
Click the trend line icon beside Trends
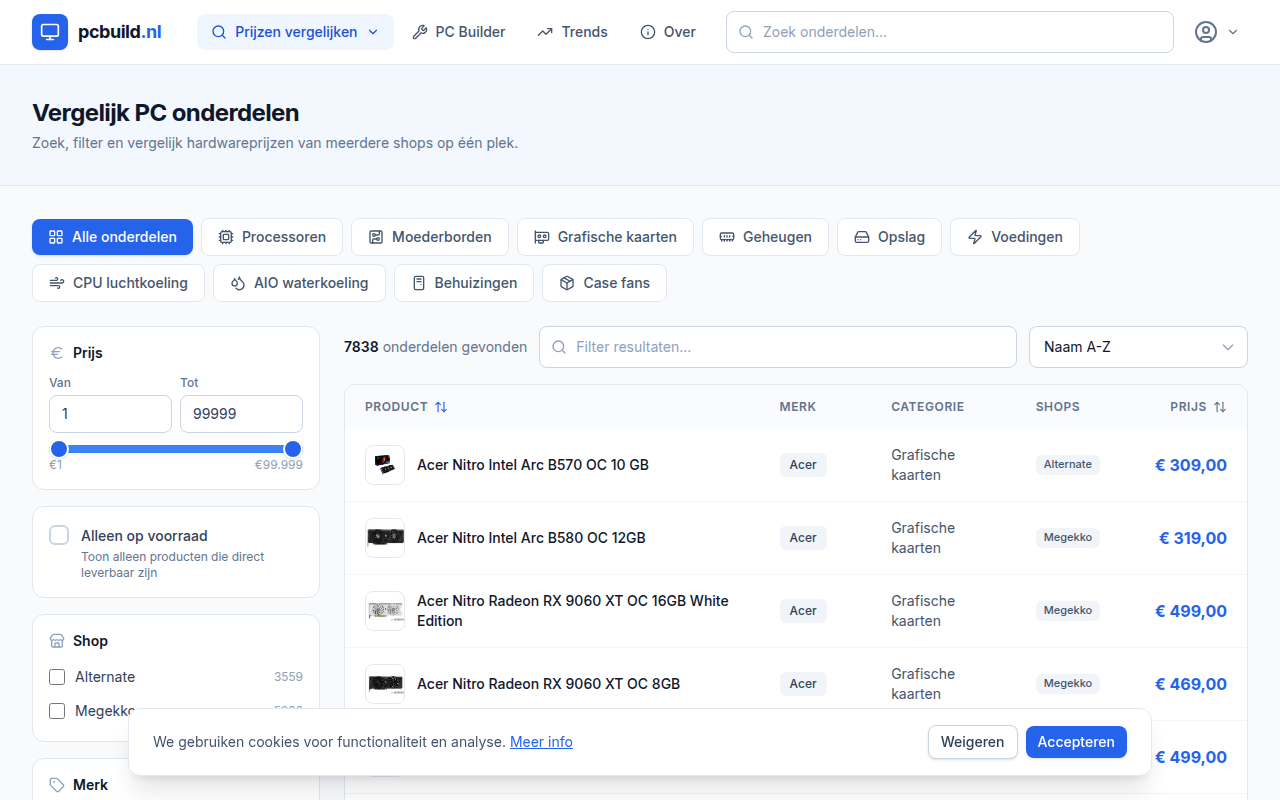click(545, 32)
